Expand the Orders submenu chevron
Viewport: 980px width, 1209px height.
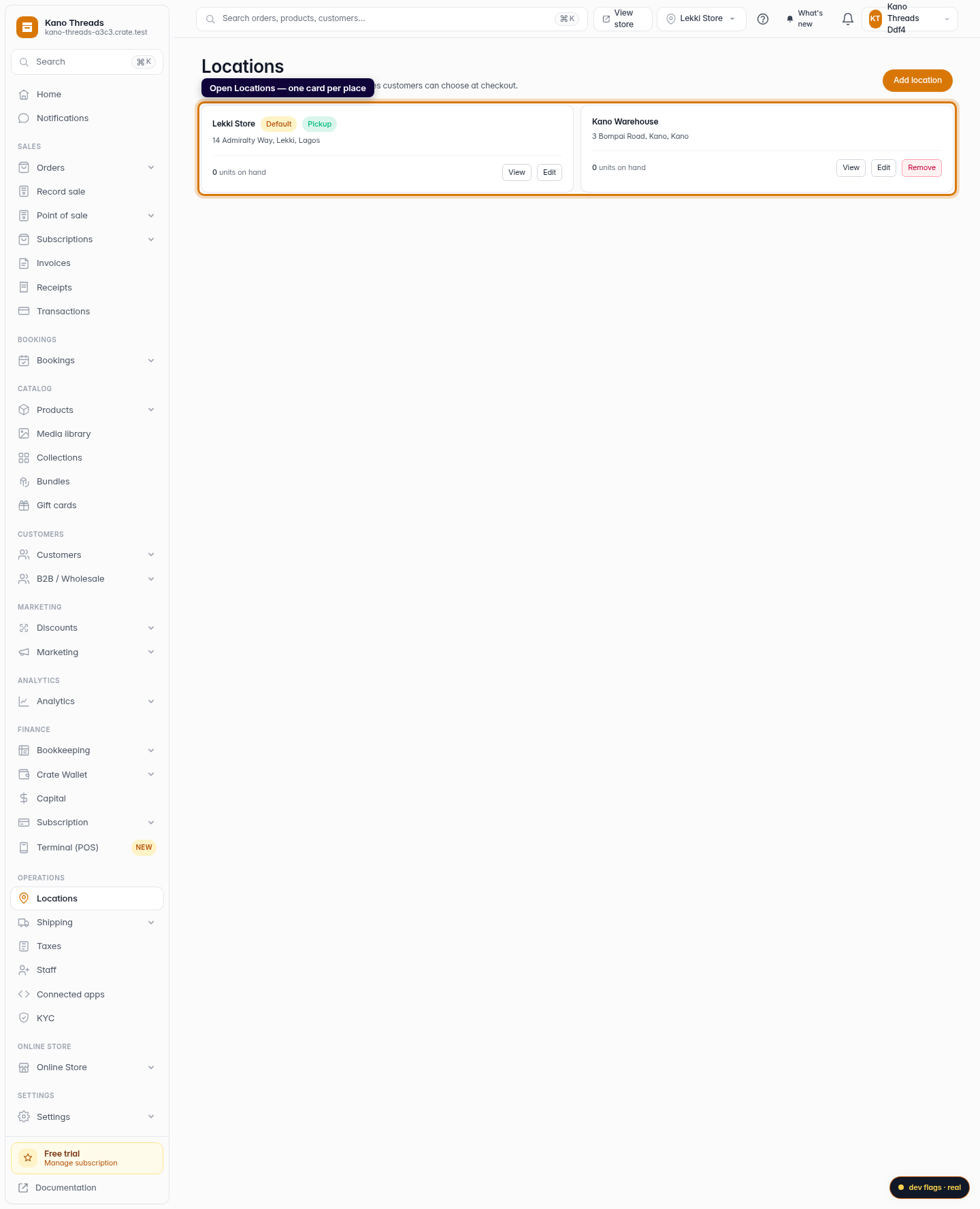pos(151,168)
